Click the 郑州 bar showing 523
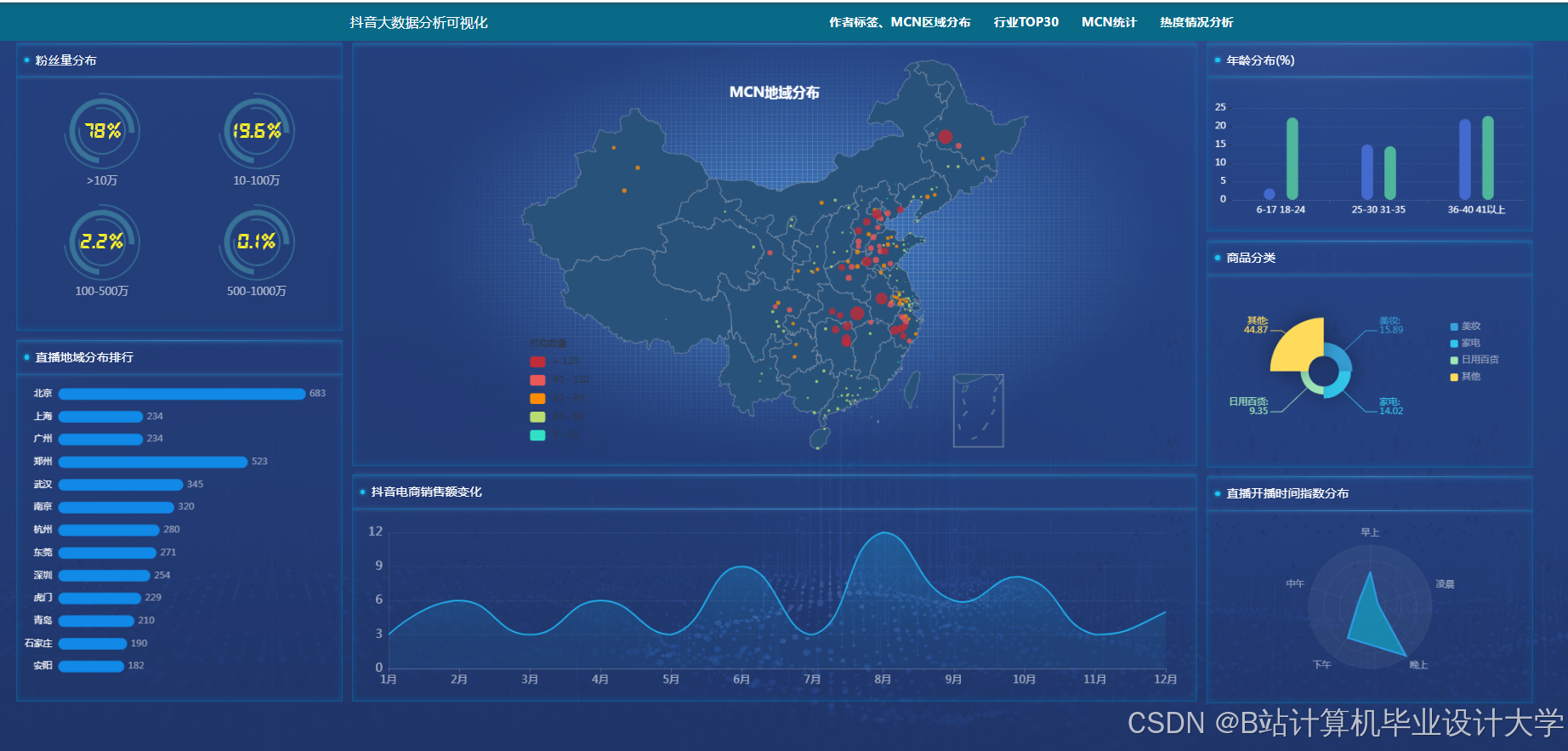 click(153, 462)
